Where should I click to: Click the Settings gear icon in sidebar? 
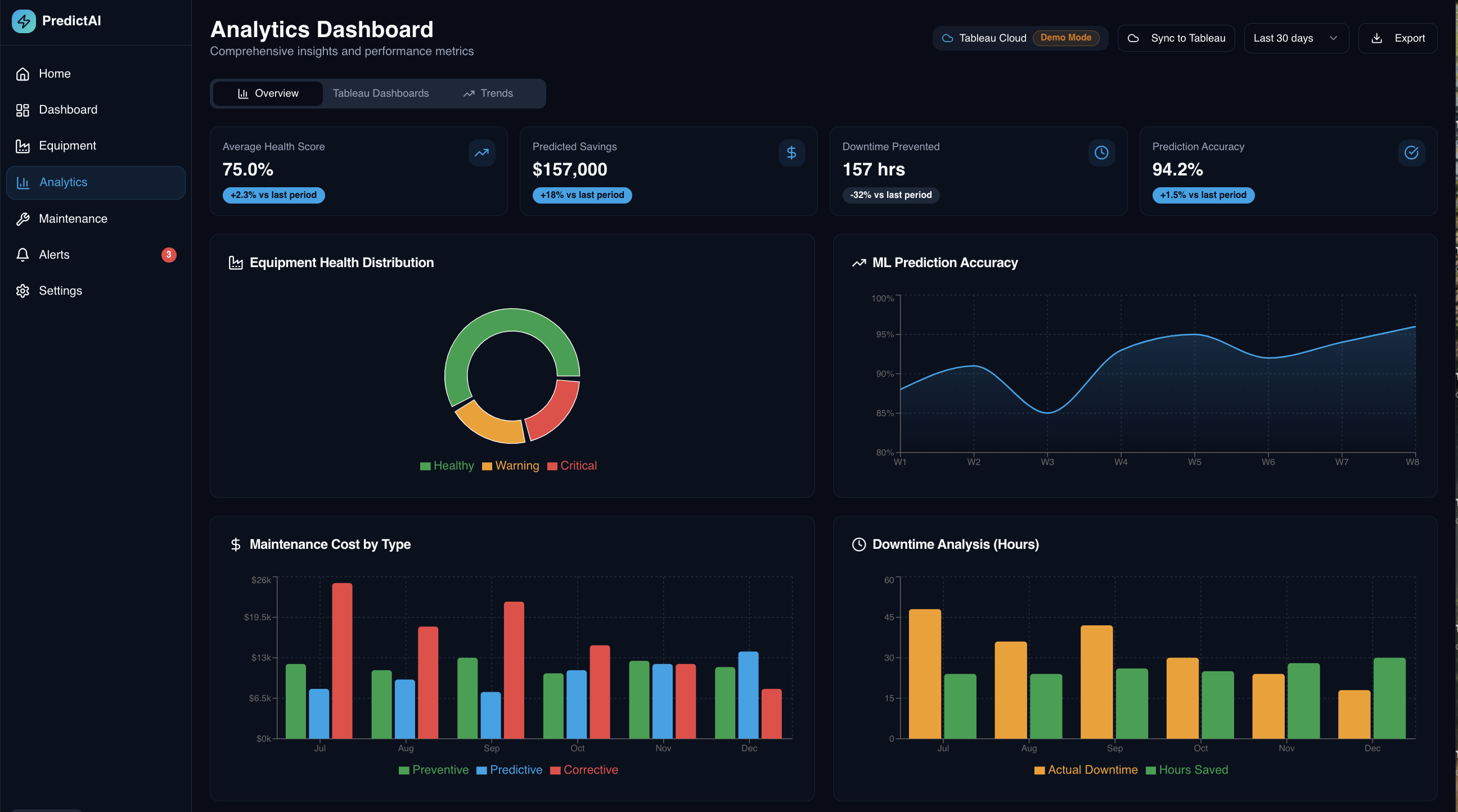click(x=22, y=291)
